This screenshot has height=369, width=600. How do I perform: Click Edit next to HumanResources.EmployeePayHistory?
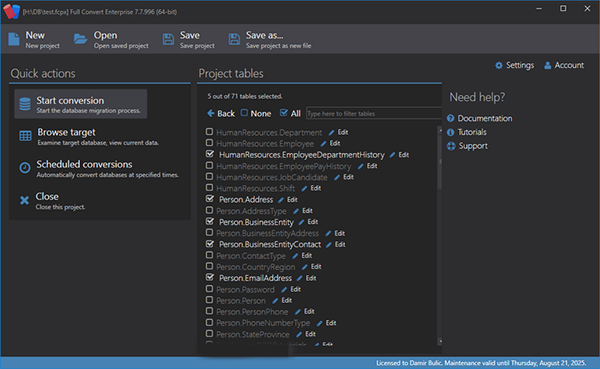(372, 166)
